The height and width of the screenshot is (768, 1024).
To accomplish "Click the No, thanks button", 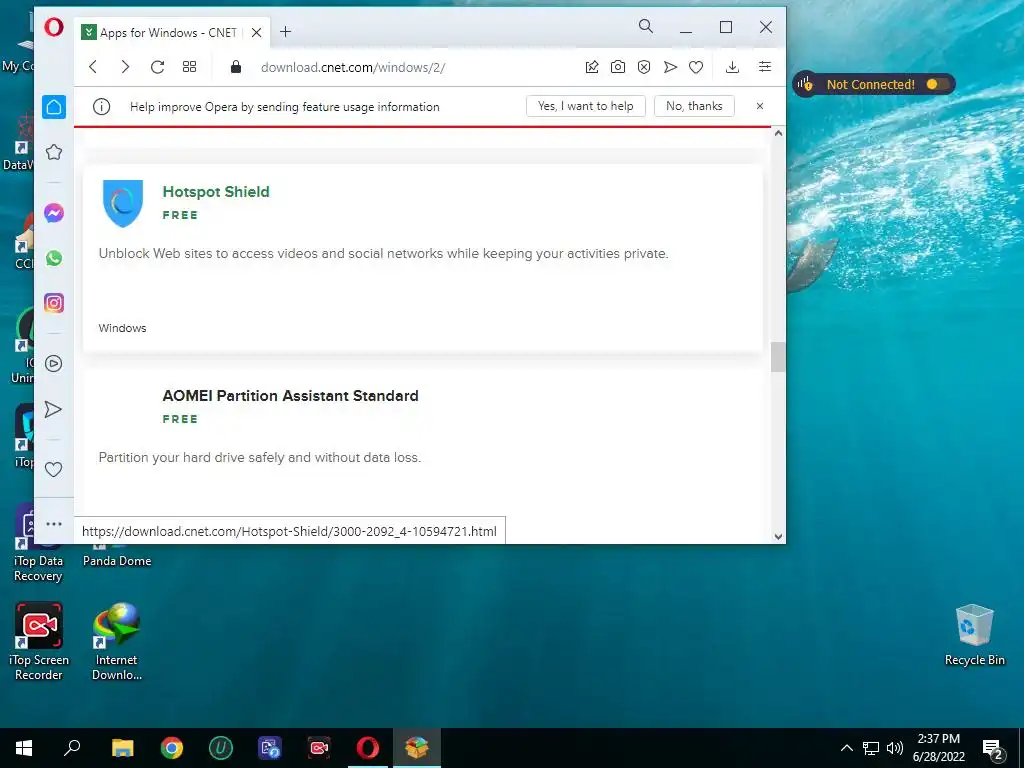I will 694,106.
